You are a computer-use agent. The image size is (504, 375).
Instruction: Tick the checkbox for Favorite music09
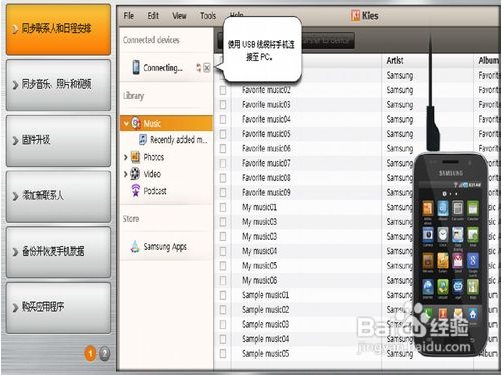coord(223,193)
